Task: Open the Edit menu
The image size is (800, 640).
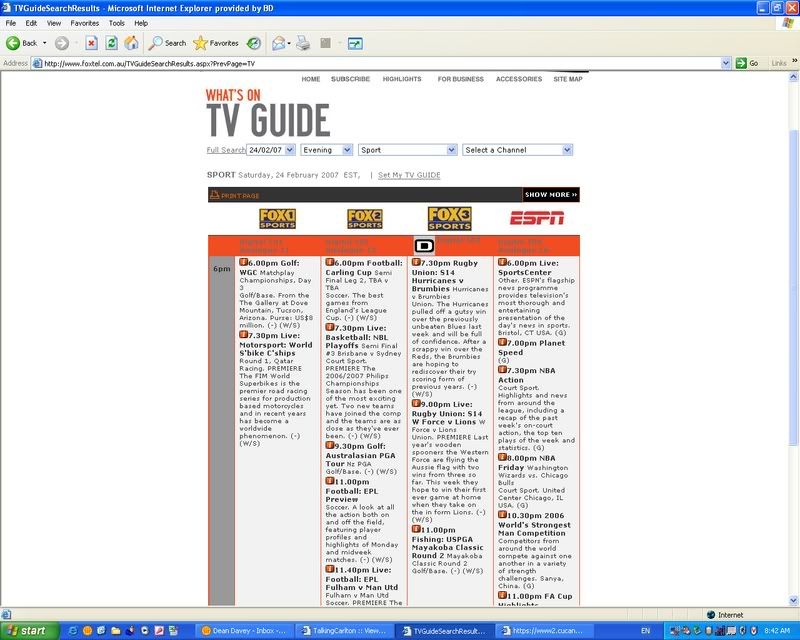Action: point(31,23)
